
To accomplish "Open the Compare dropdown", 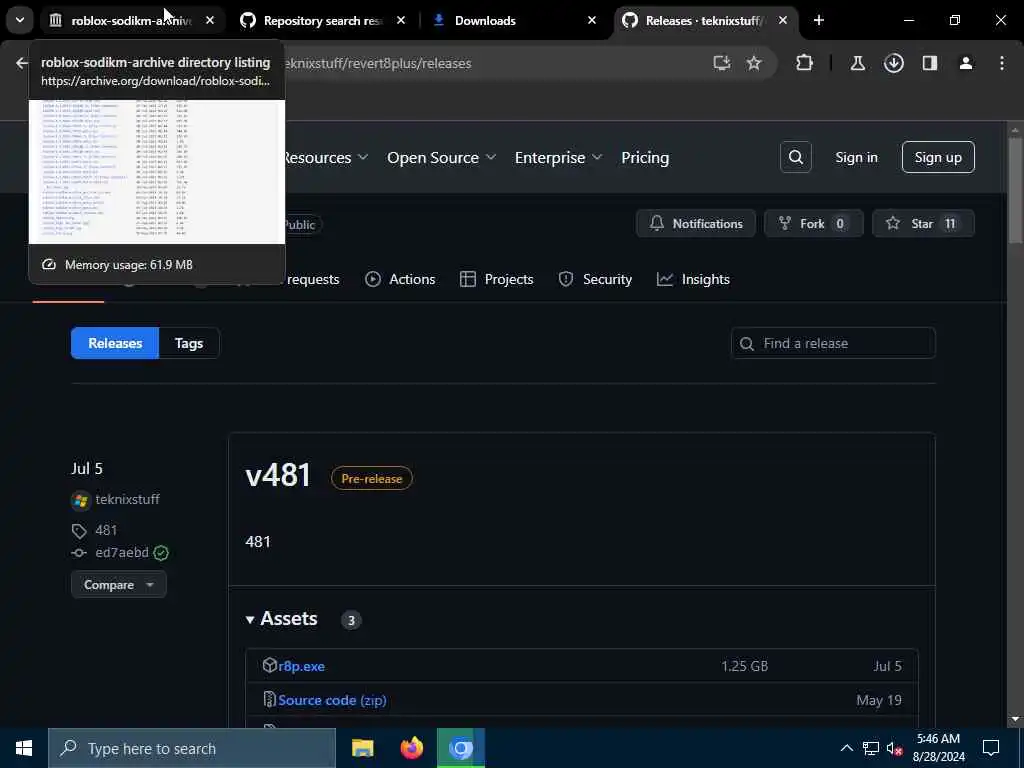I will point(118,584).
